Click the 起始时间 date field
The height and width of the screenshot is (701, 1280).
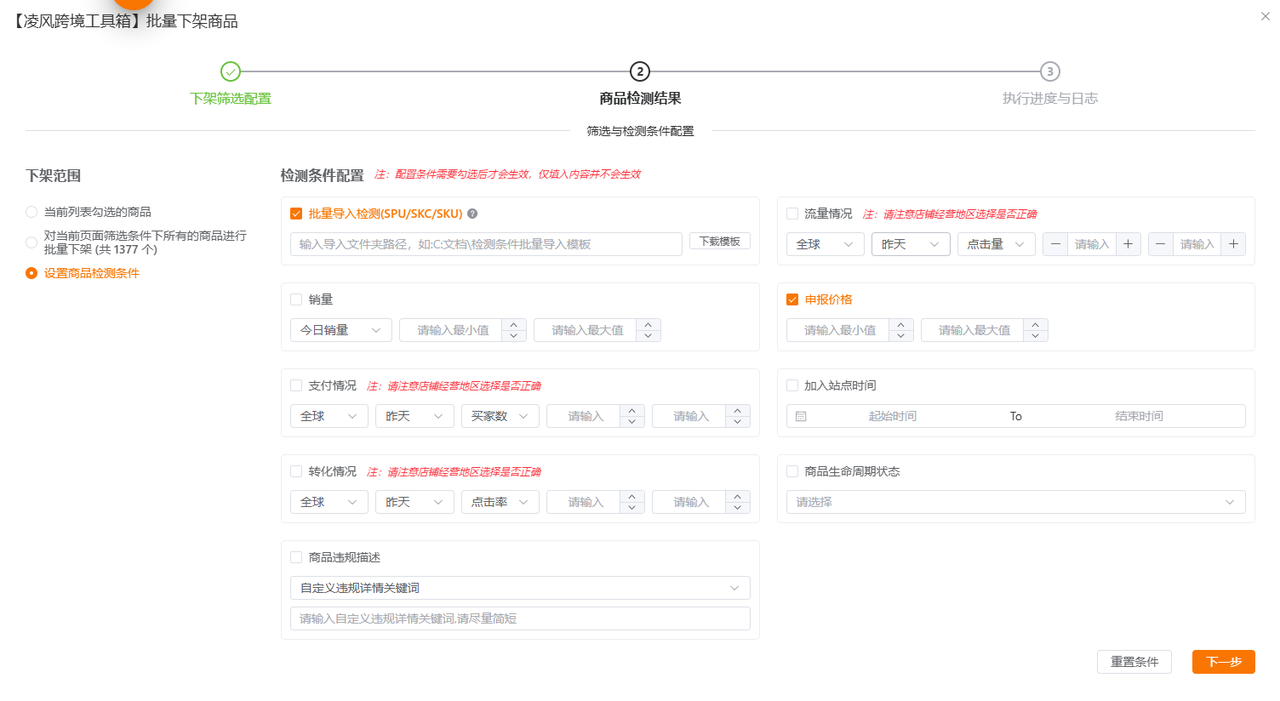[892, 416]
